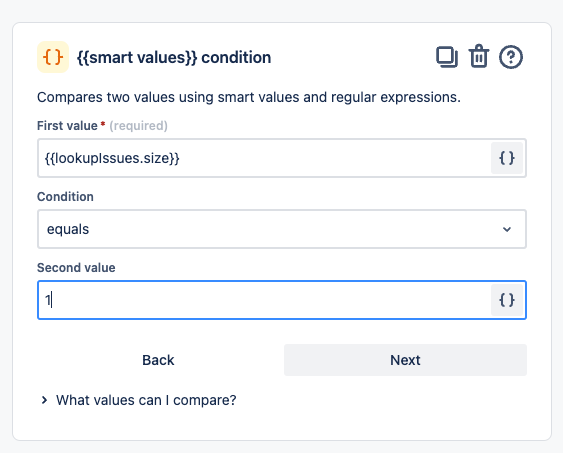563x453 pixels.
Task: Select the {{smart values}} condition title
Action: coord(174,57)
